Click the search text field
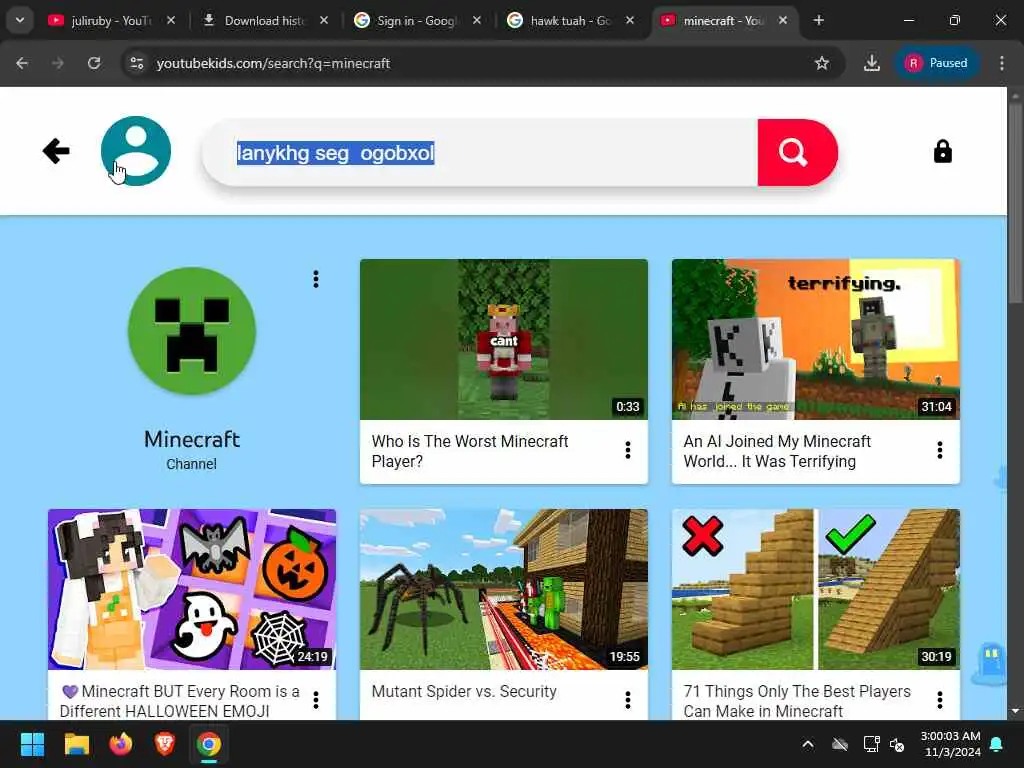This screenshot has height=768, width=1024. (480, 153)
